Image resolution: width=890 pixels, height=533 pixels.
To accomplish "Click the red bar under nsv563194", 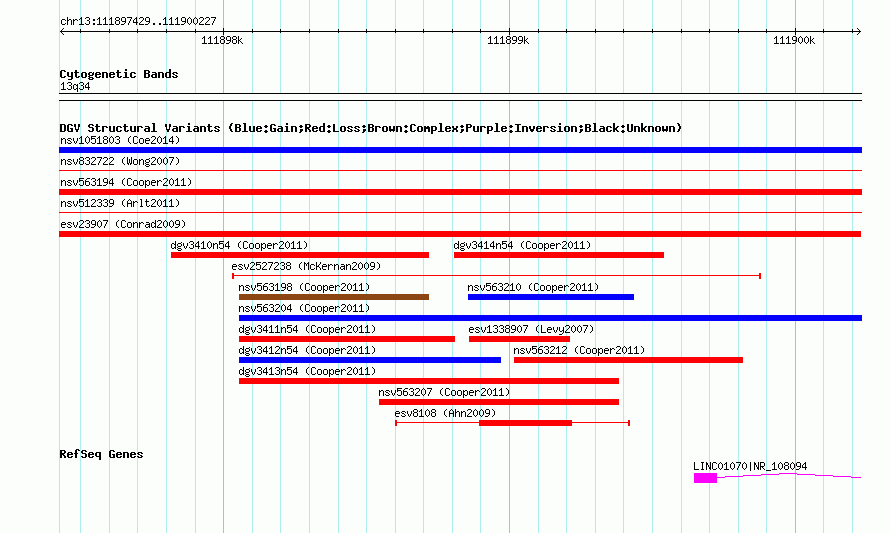I will (x=460, y=192).
